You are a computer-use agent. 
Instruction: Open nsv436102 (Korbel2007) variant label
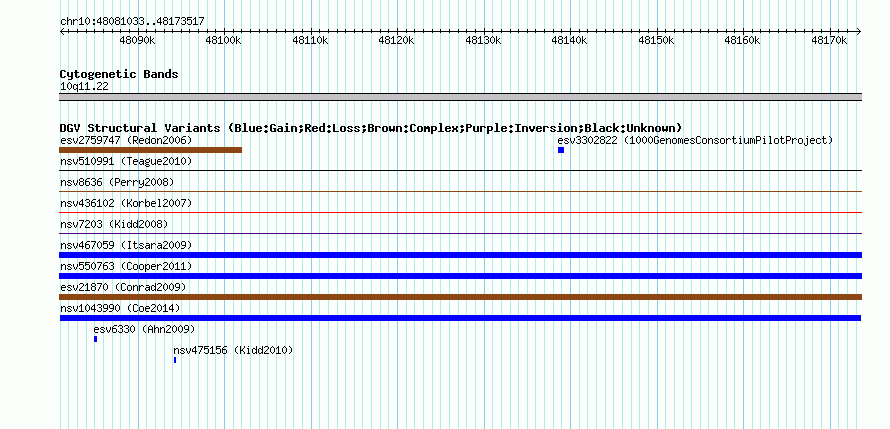(x=126, y=203)
